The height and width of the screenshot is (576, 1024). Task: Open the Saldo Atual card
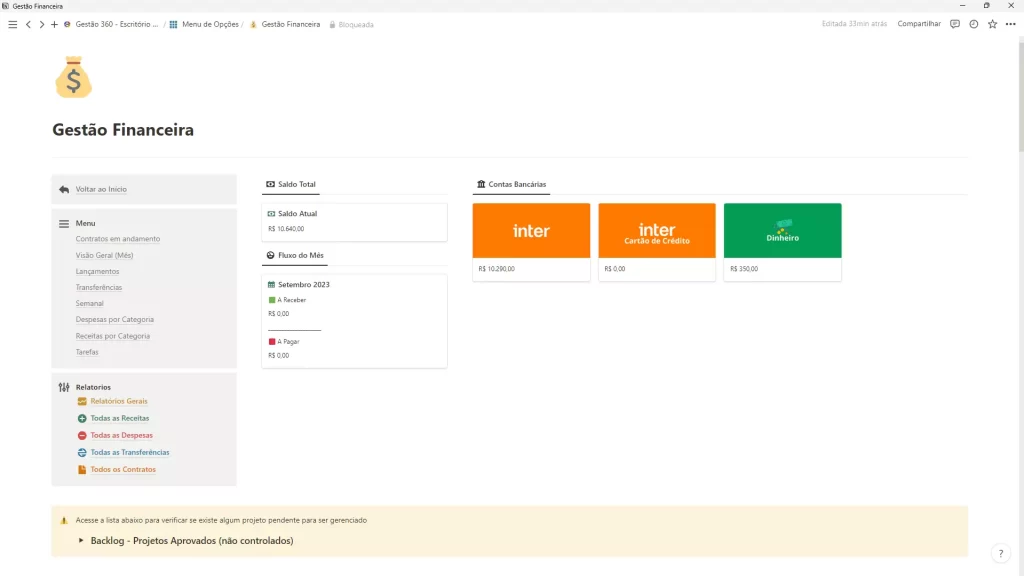[355, 222]
